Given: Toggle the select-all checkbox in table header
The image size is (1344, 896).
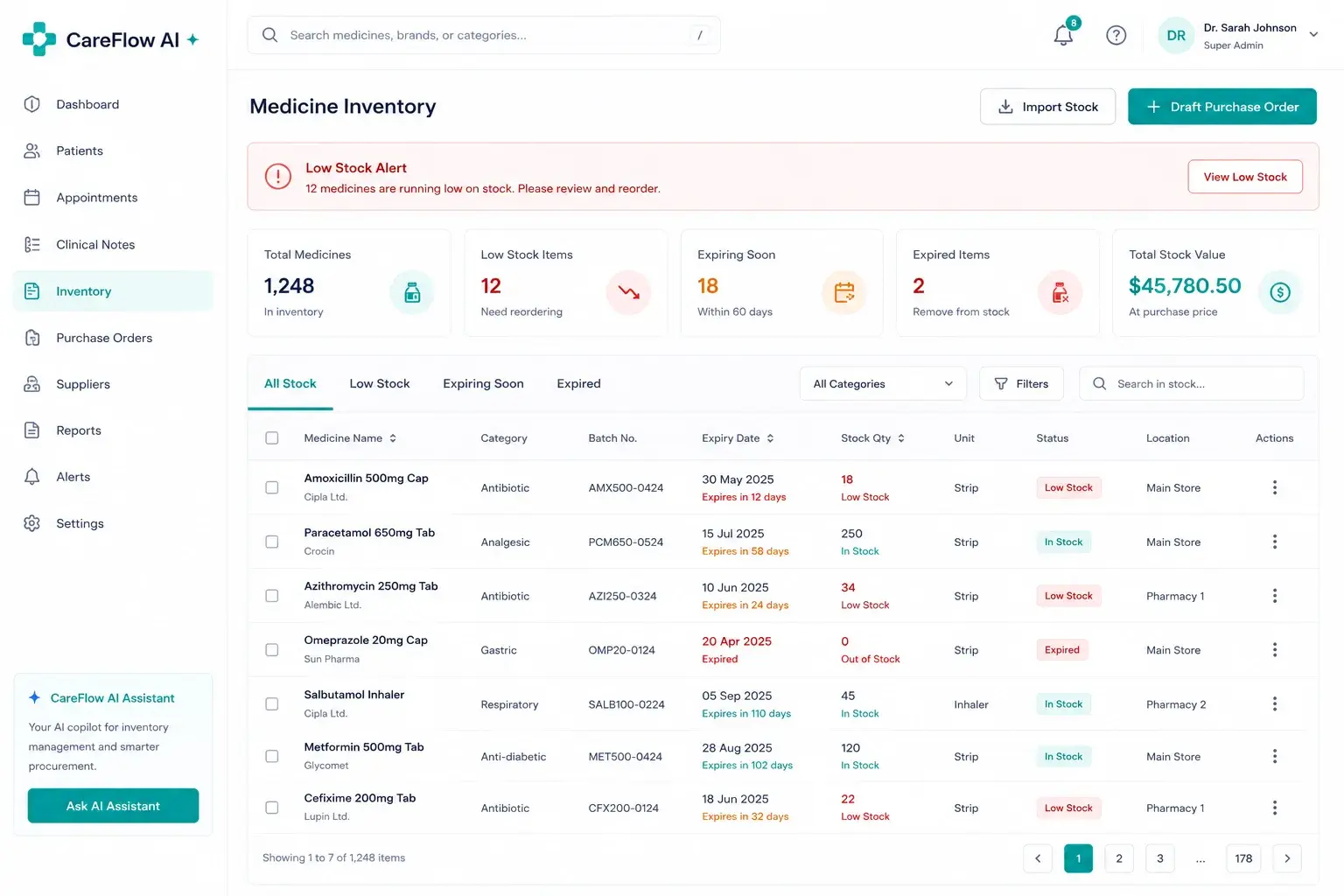Looking at the screenshot, I should click(x=272, y=437).
